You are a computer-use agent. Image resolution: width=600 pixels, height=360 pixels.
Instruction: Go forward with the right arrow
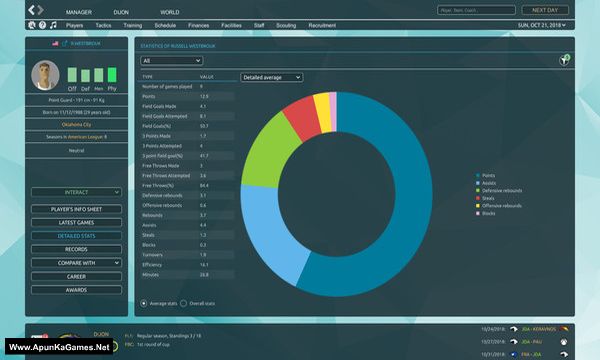pos(40,10)
